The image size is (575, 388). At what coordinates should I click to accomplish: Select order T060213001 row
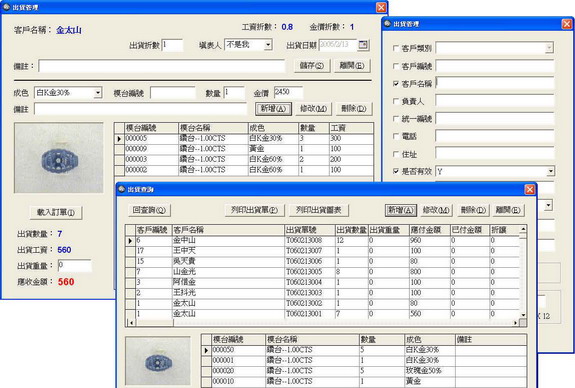pyautogui.click(x=323, y=314)
